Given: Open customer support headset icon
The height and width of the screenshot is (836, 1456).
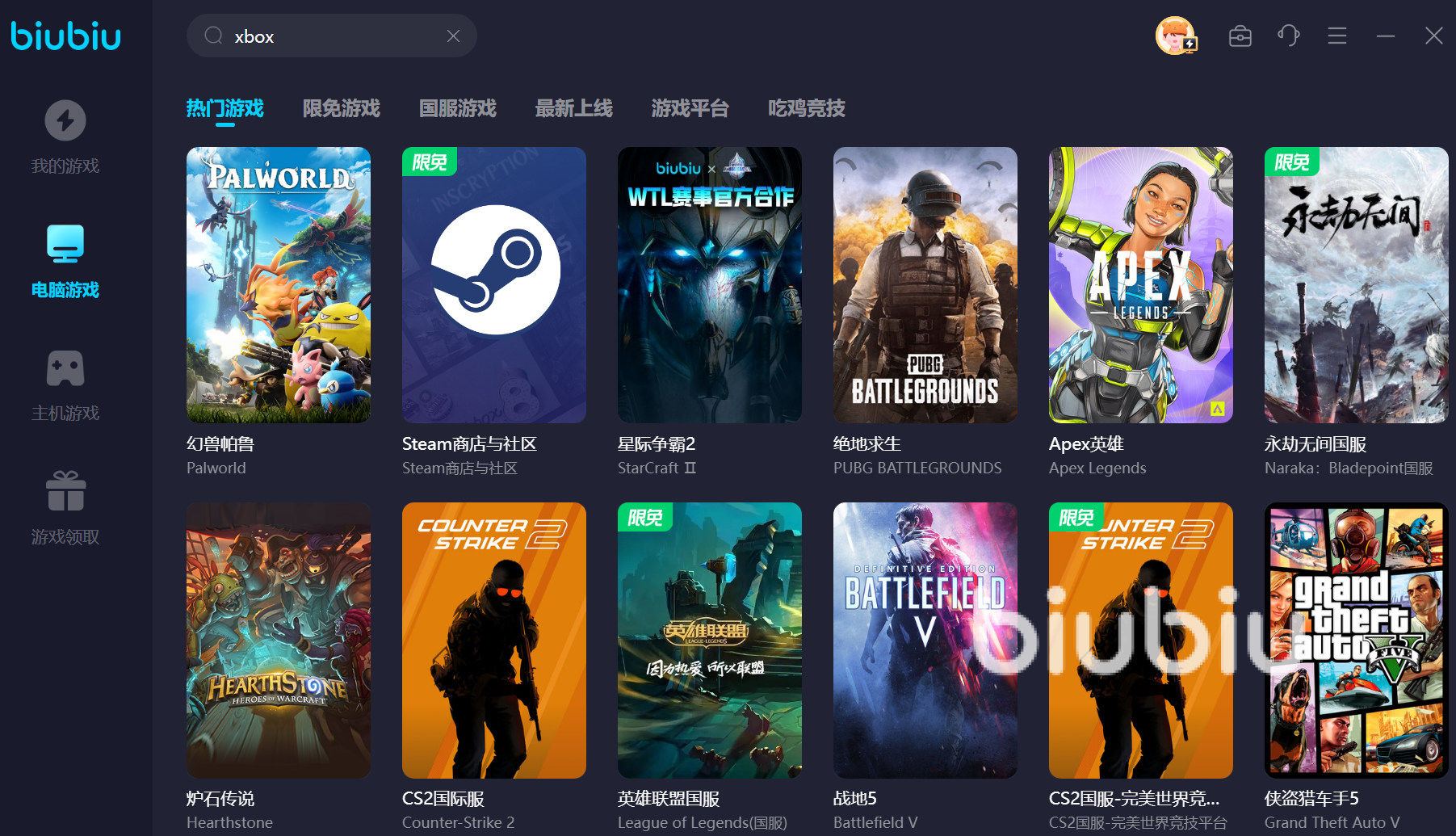Looking at the screenshot, I should click(x=1289, y=36).
